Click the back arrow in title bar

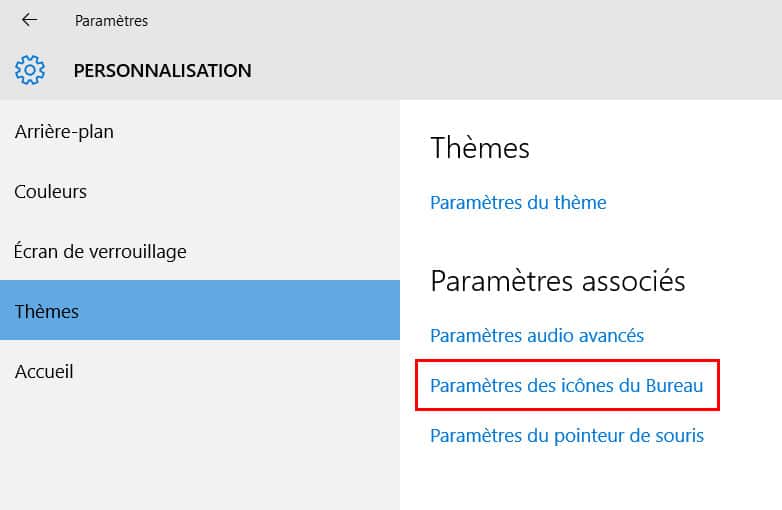pos(29,20)
